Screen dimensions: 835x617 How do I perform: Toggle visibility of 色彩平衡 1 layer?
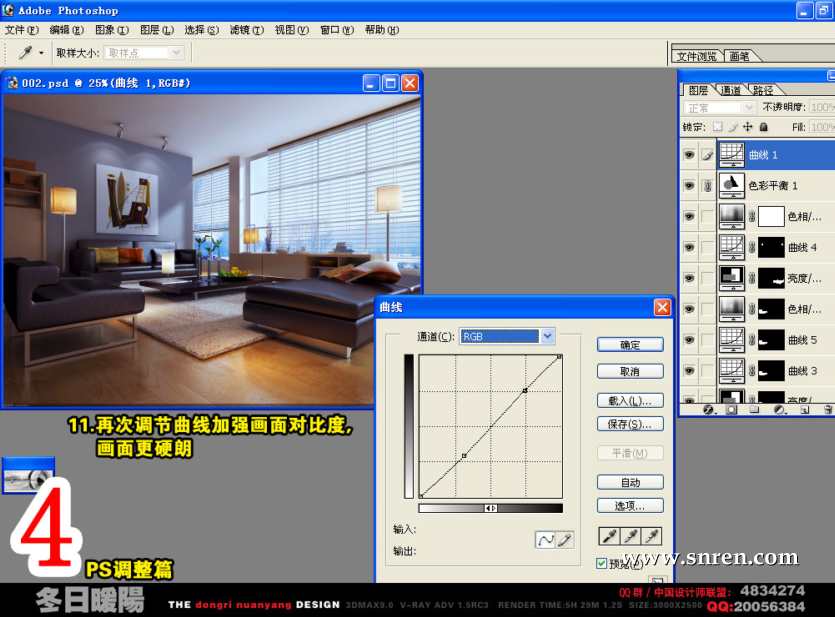688,185
